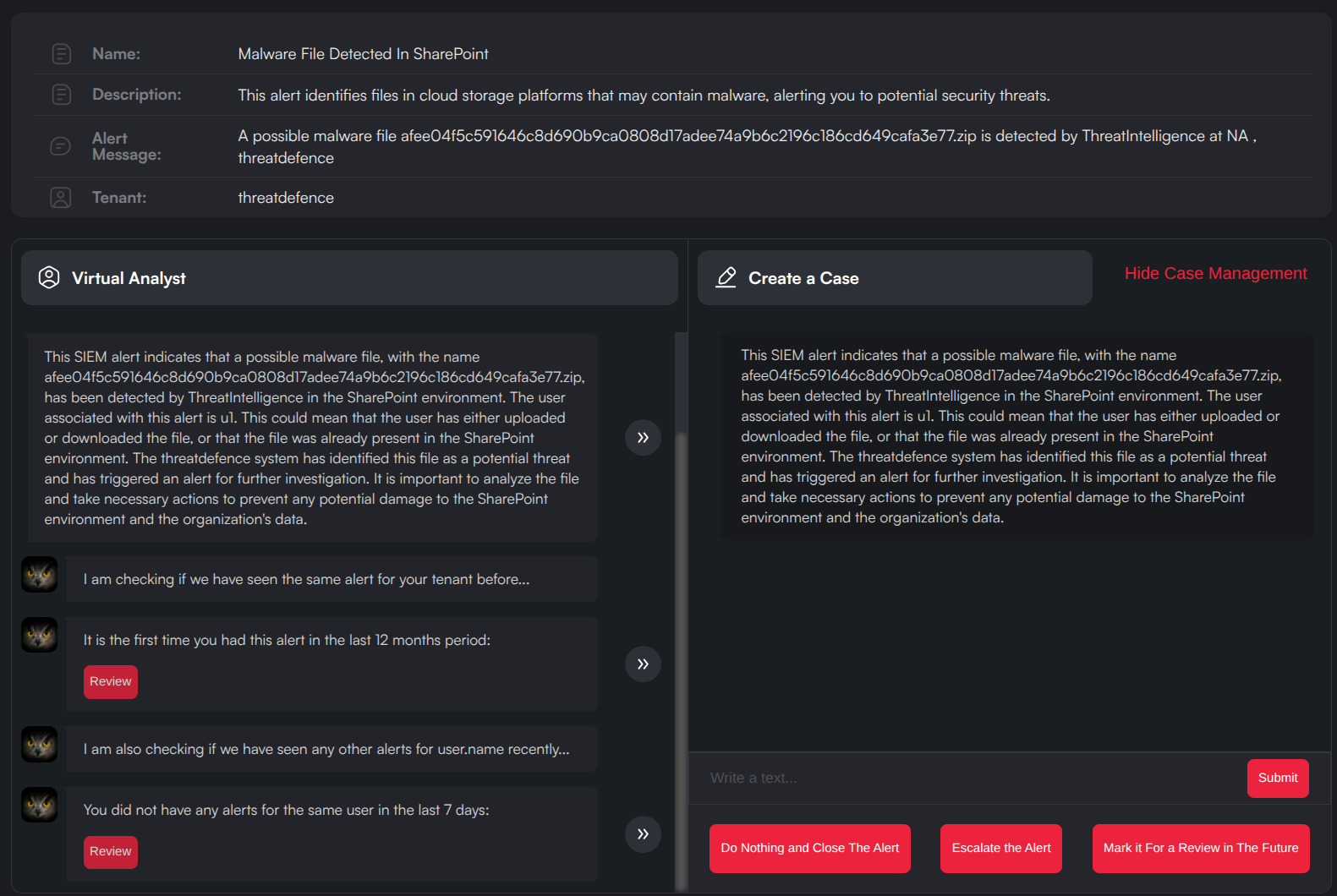
Task: Click owl avatar beside tenant alert check message
Action: pos(40,575)
